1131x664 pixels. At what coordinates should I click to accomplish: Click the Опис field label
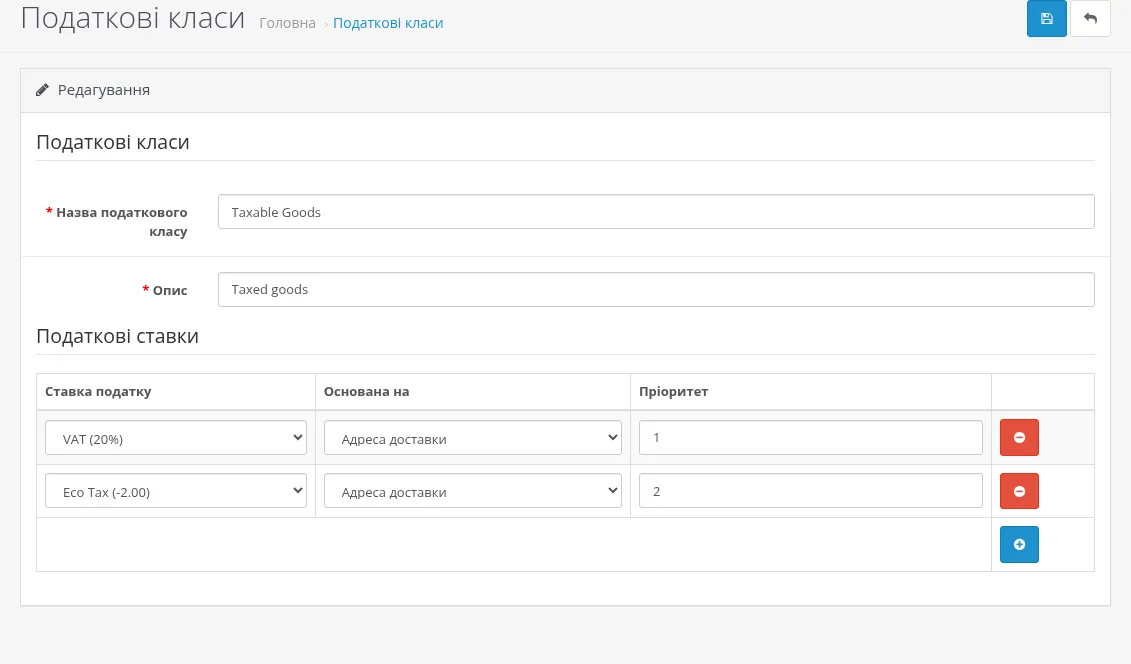pos(165,291)
